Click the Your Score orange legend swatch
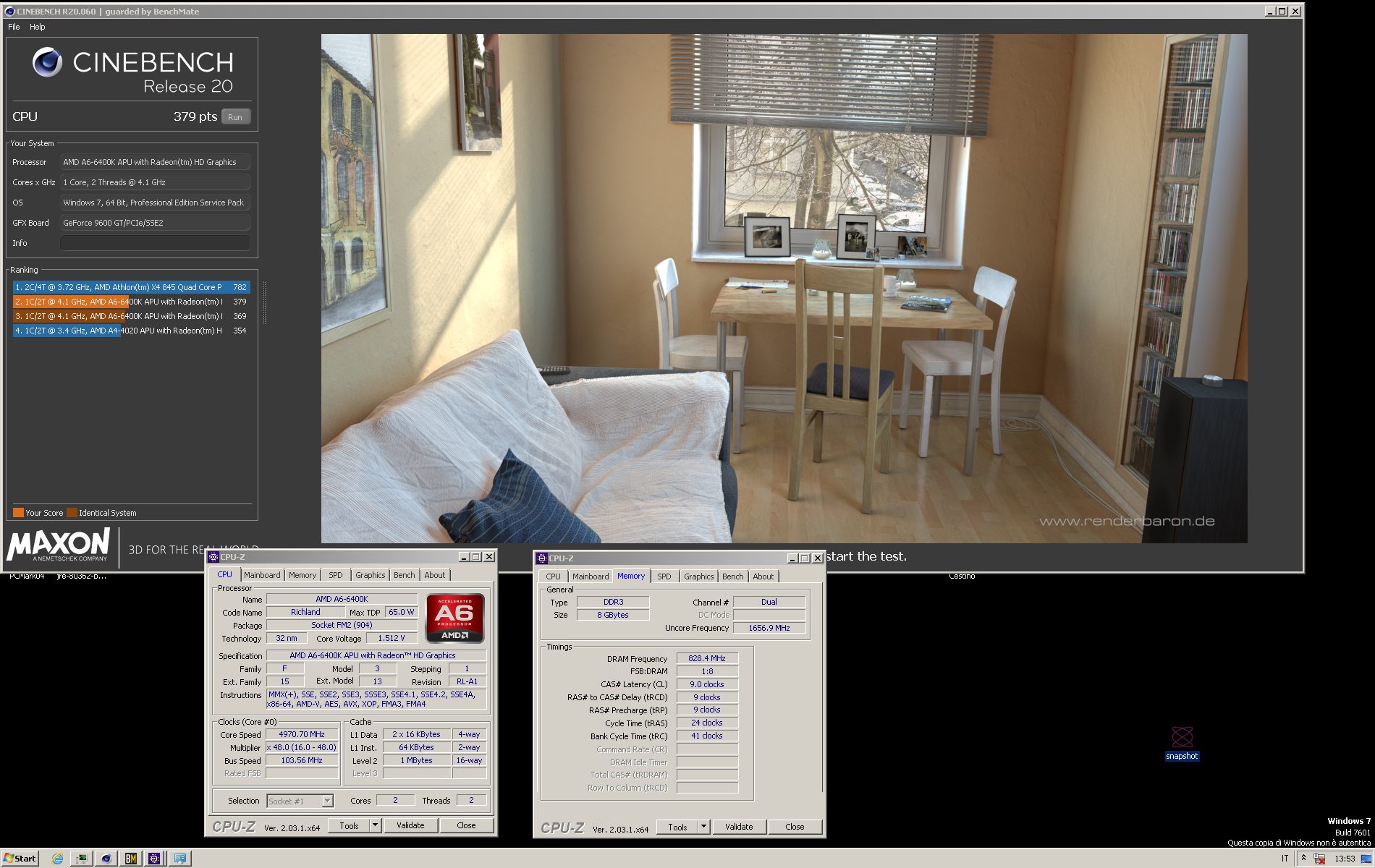 (x=18, y=513)
